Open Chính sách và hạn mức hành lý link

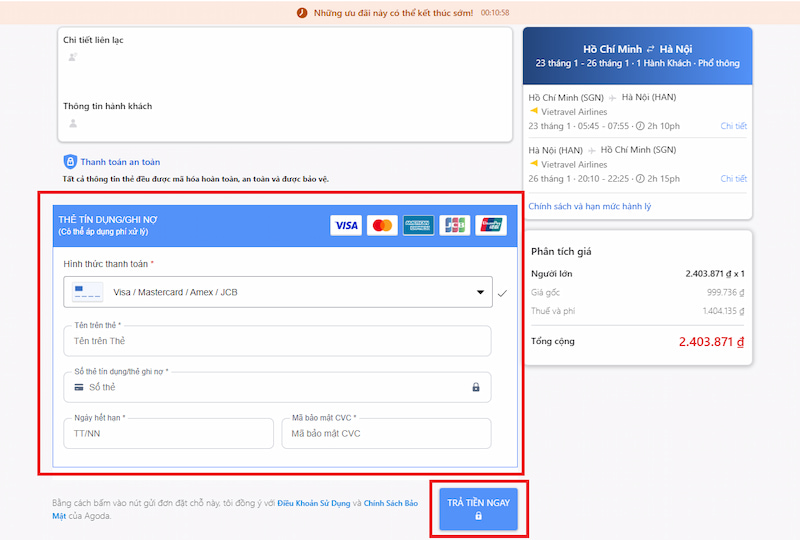[x=589, y=206]
